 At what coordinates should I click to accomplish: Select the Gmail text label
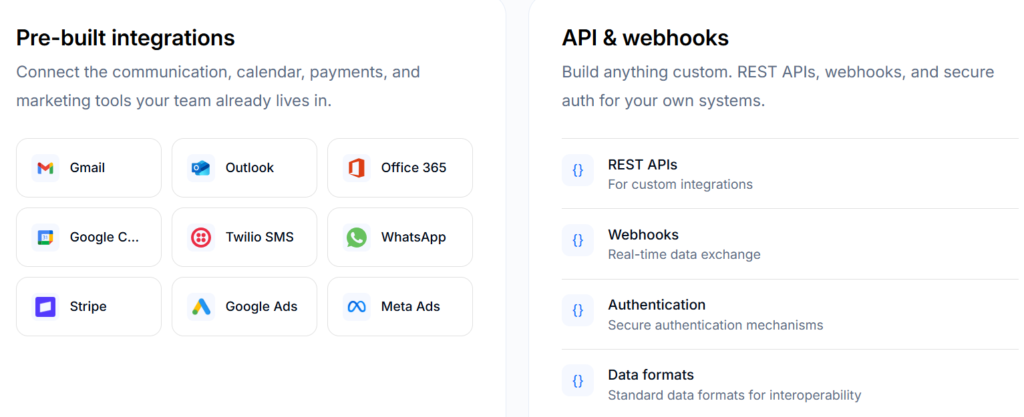pos(88,168)
